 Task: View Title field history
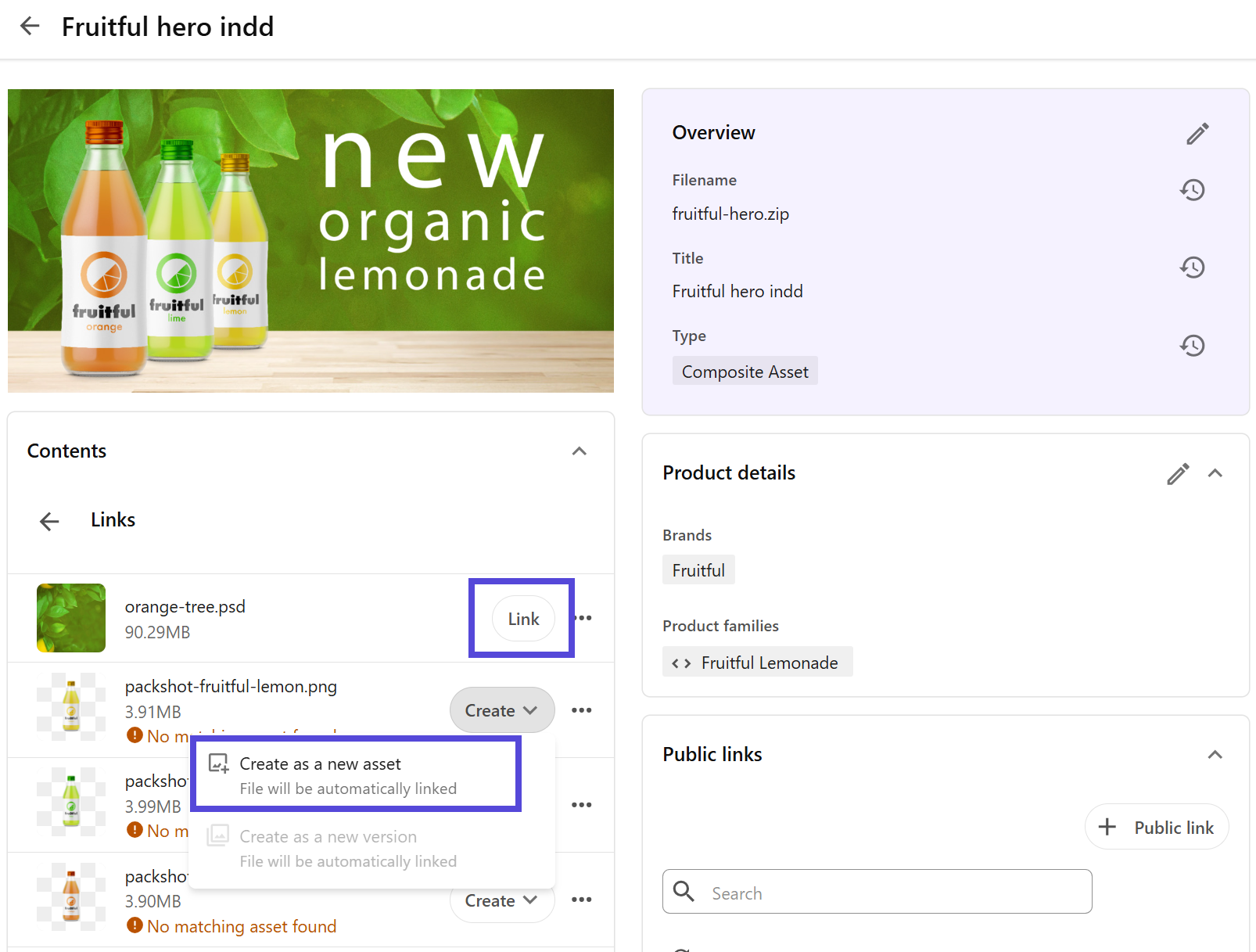click(x=1193, y=268)
